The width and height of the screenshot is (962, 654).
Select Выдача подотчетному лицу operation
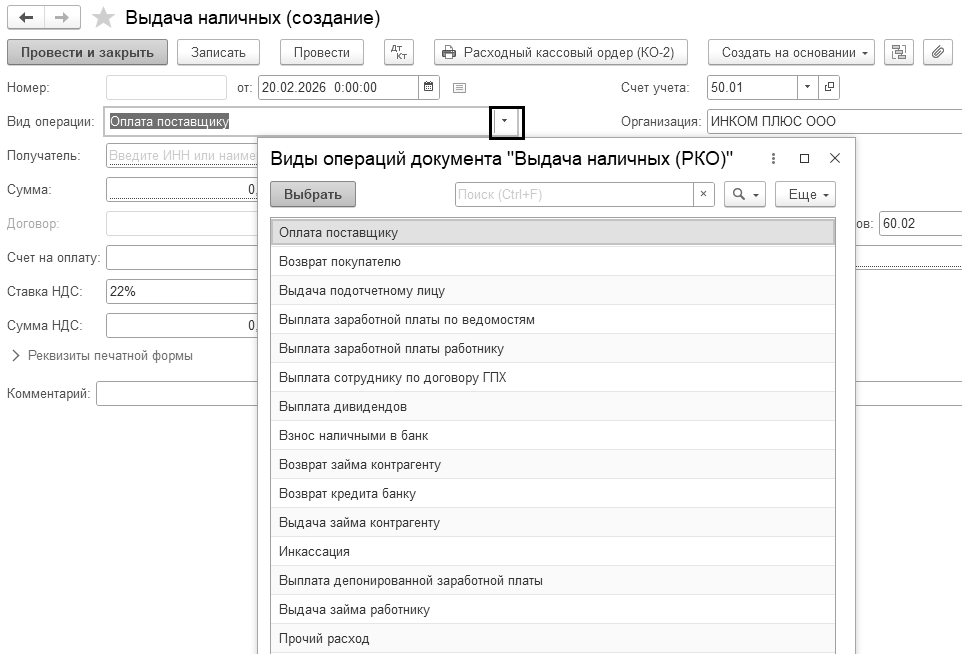[553, 290]
